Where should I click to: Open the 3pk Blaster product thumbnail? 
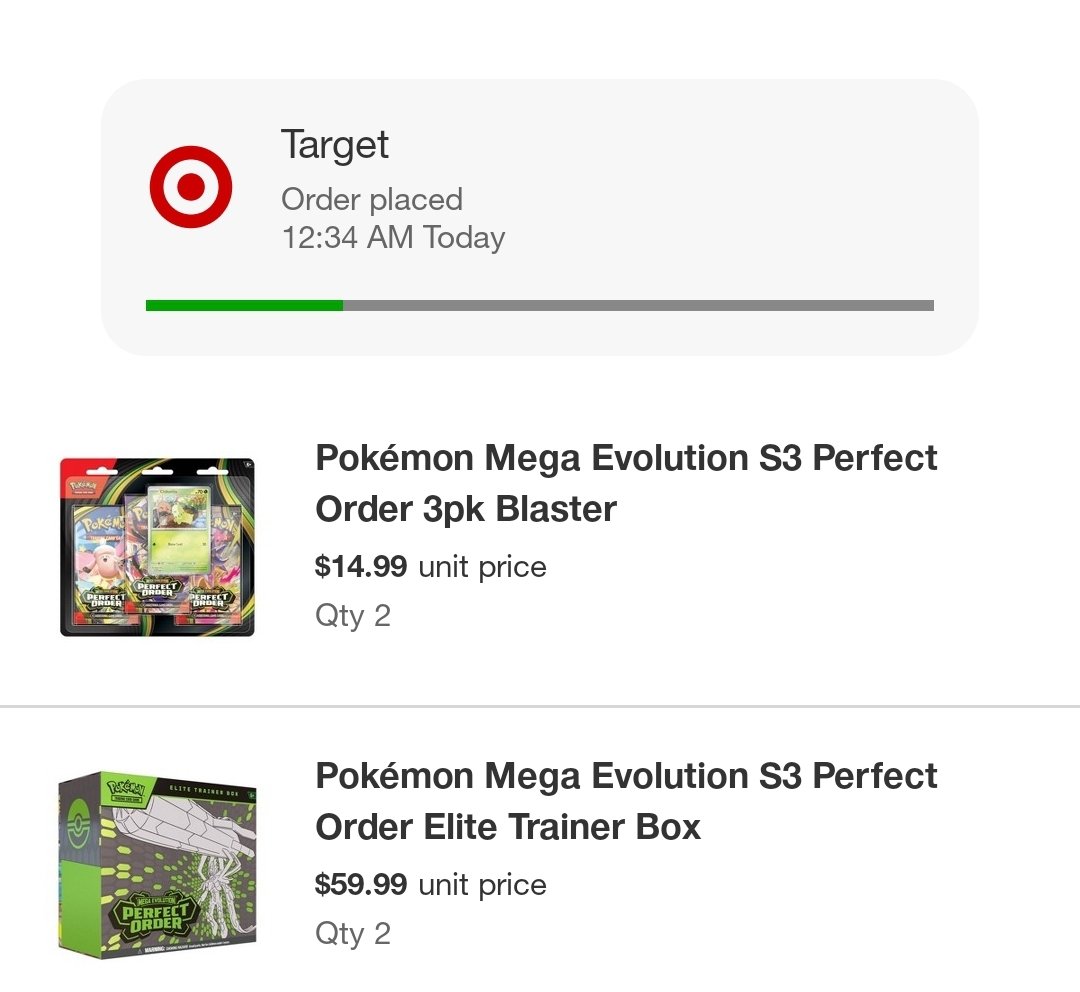pos(157,547)
